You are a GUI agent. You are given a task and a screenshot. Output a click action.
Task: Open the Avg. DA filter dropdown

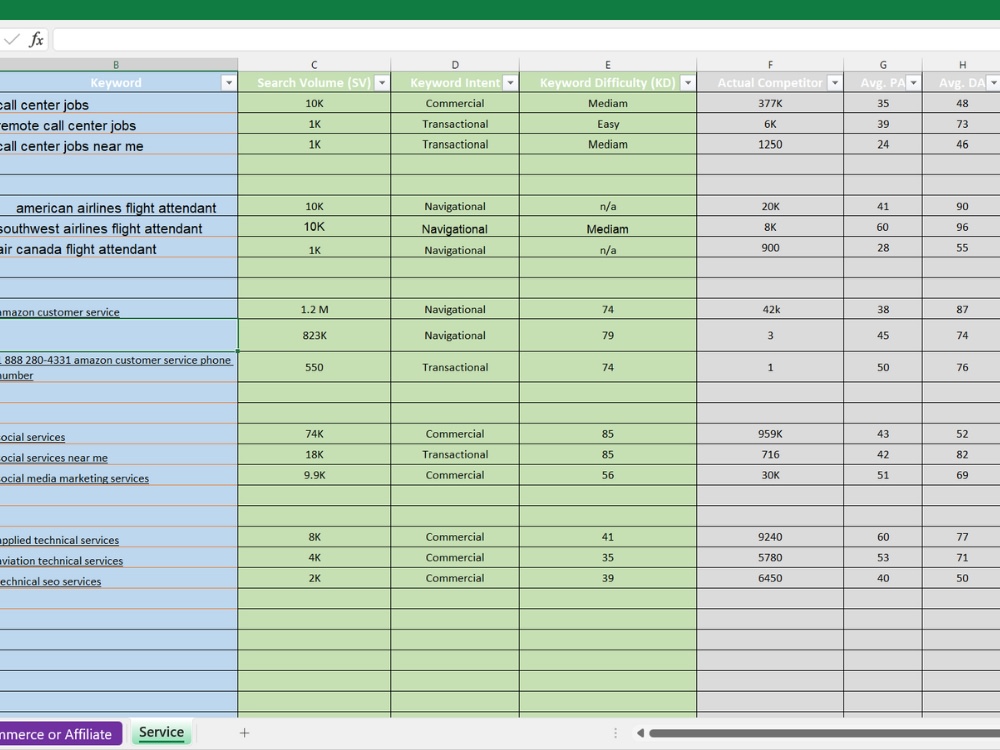pos(993,83)
